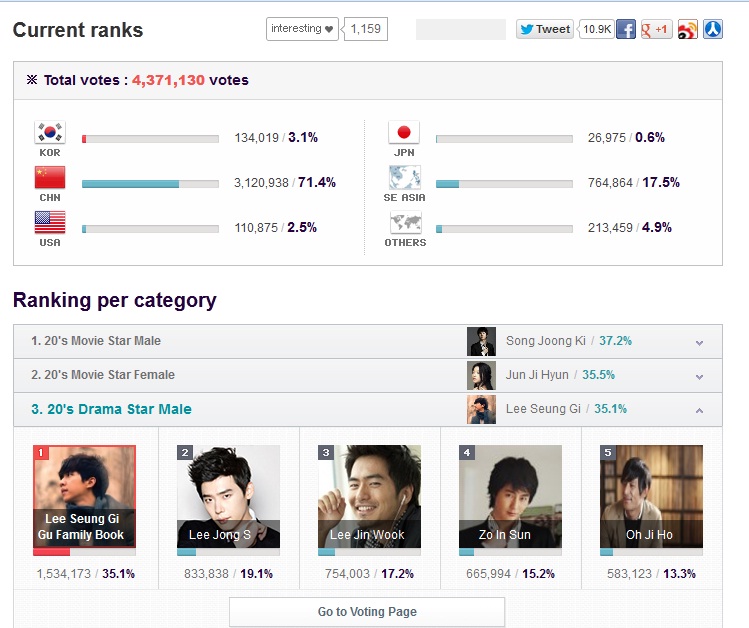Click the interesting heart button
The height and width of the screenshot is (628, 749).
(302, 29)
